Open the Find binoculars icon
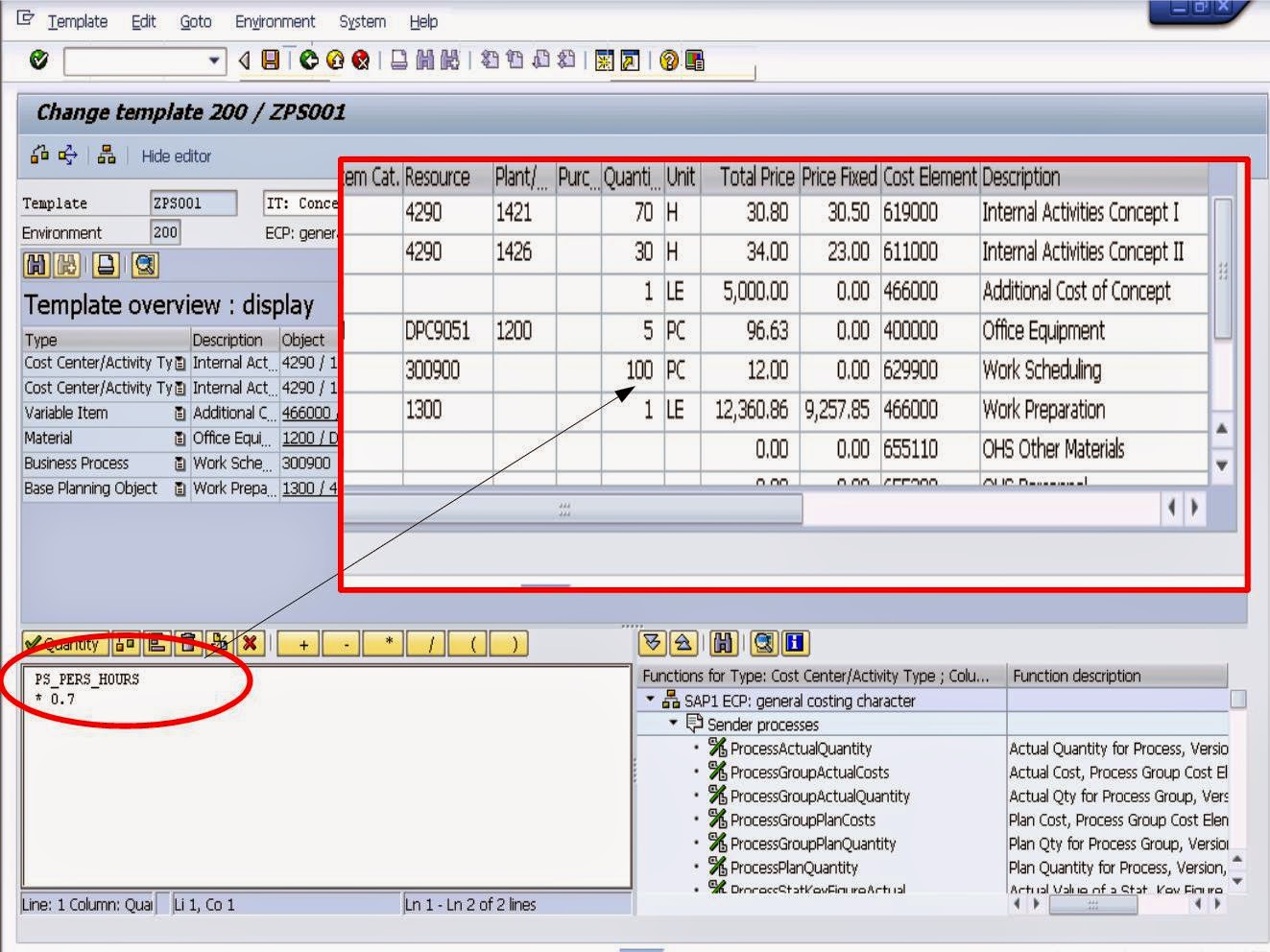Screen dimensions: 1270x952 (x=423, y=60)
